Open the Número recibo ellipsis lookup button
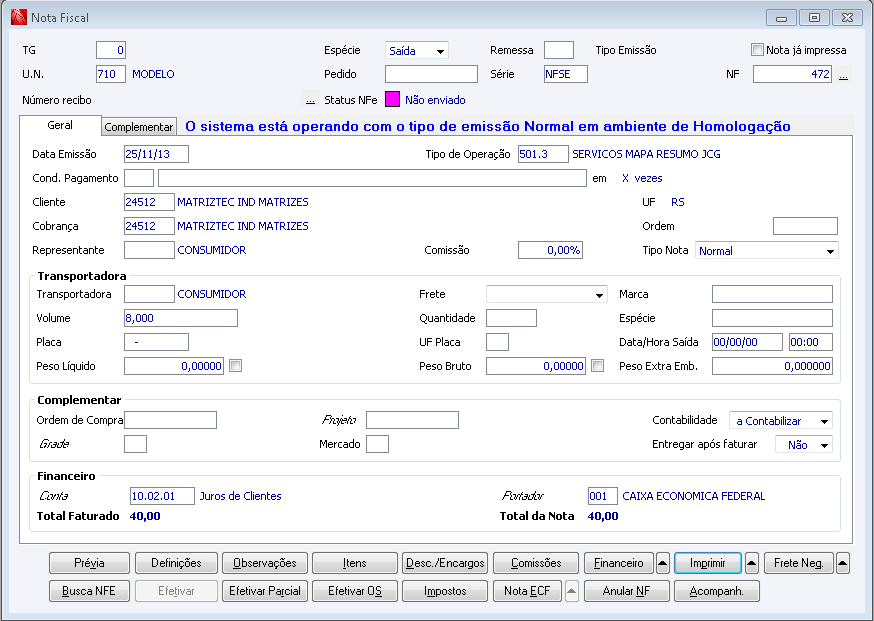The width and height of the screenshot is (874, 621). [x=310, y=100]
